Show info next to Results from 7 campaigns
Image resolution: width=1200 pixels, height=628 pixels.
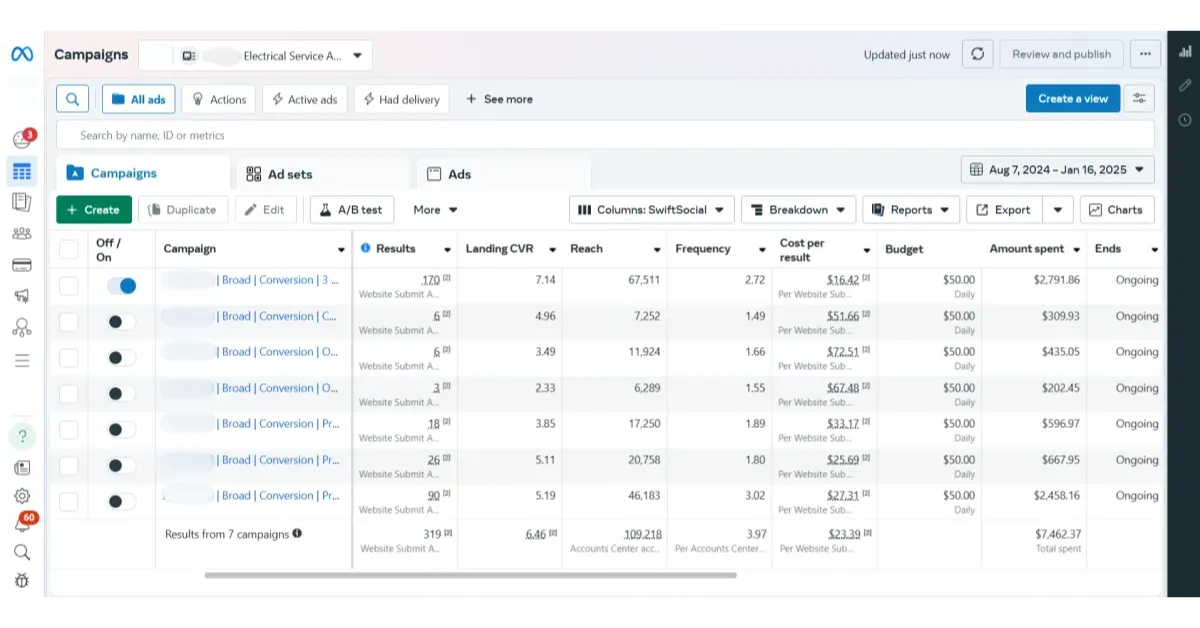[x=297, y=534]
